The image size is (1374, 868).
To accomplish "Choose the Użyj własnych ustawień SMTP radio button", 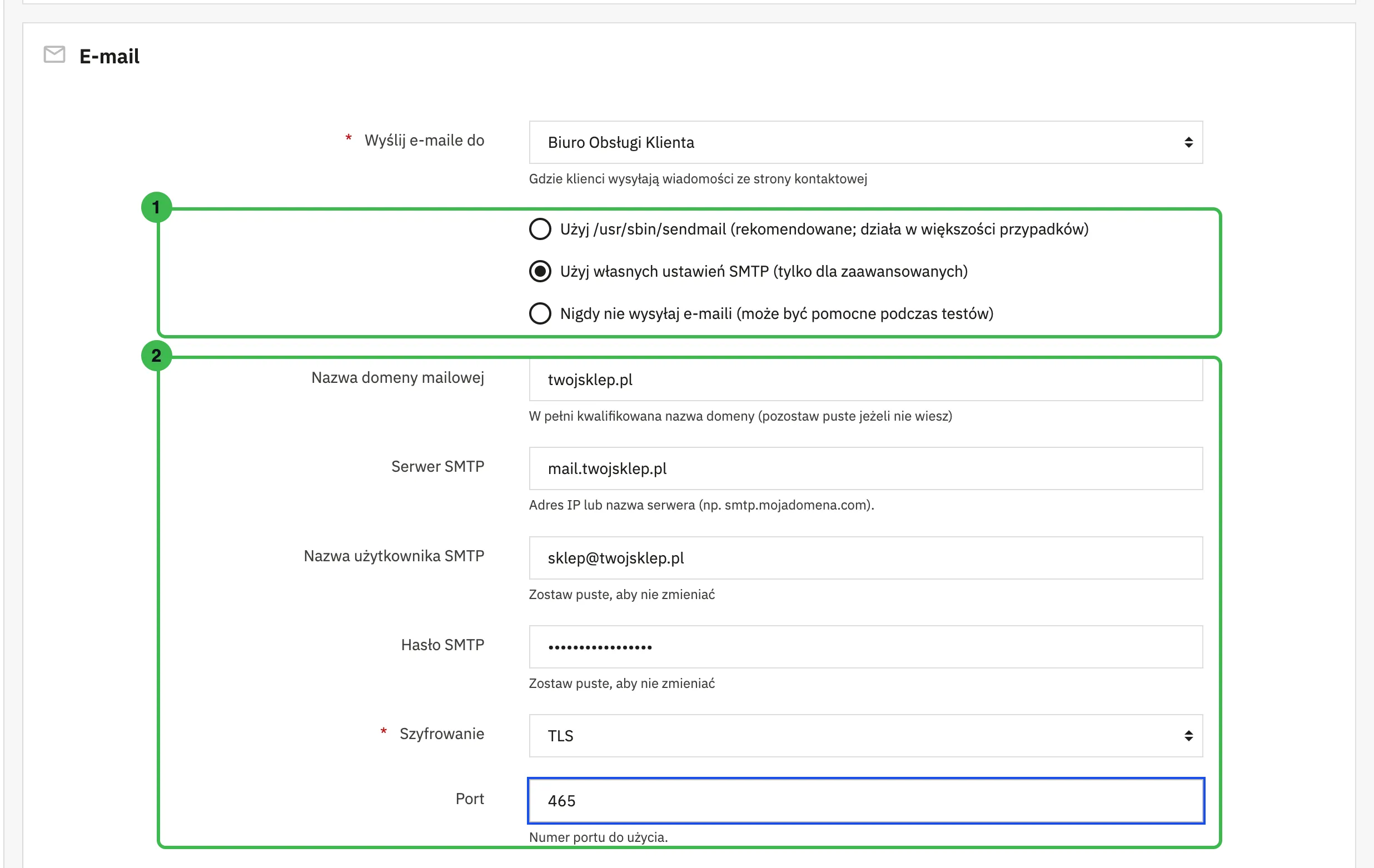I will pos(540,272).
